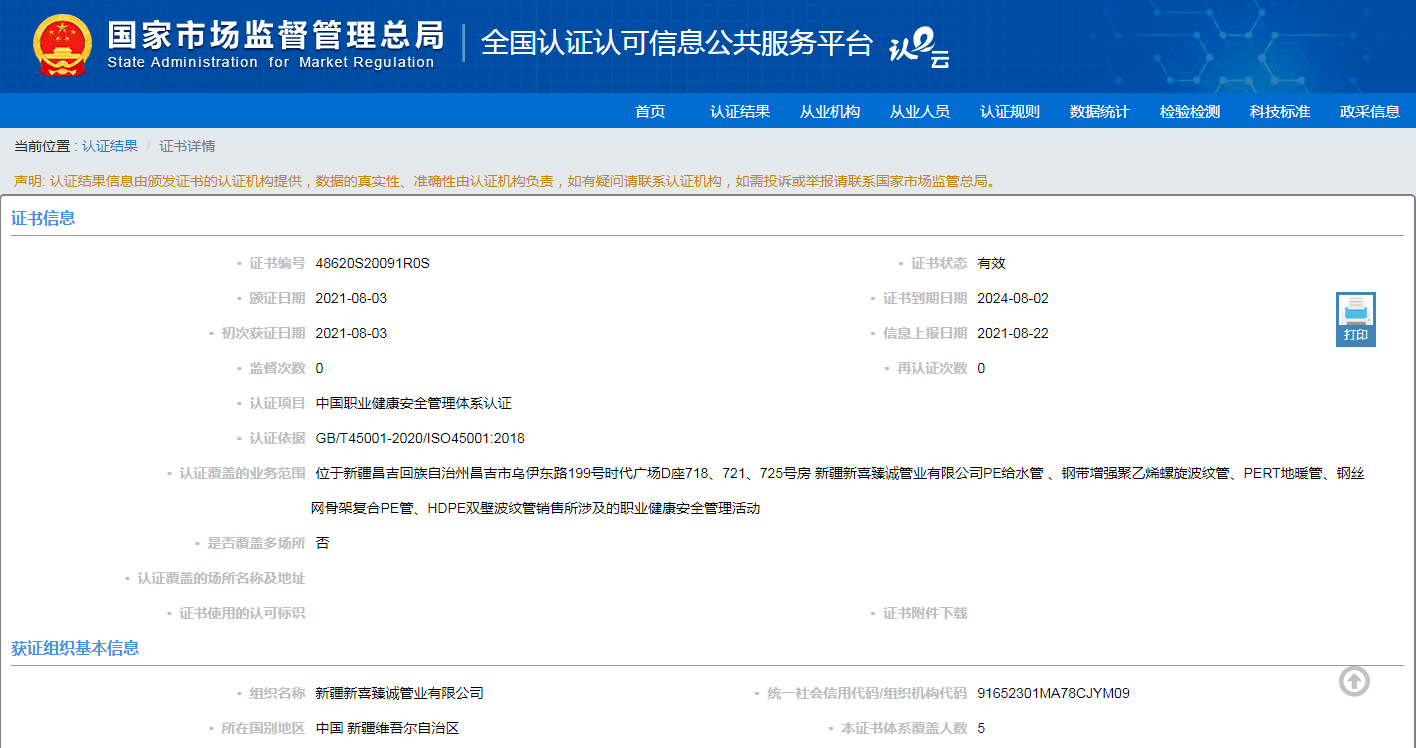This screenshot has width=1416, height=748.
Task: Click the 证书详情 breadcrumb text
Action: point(187,146)
